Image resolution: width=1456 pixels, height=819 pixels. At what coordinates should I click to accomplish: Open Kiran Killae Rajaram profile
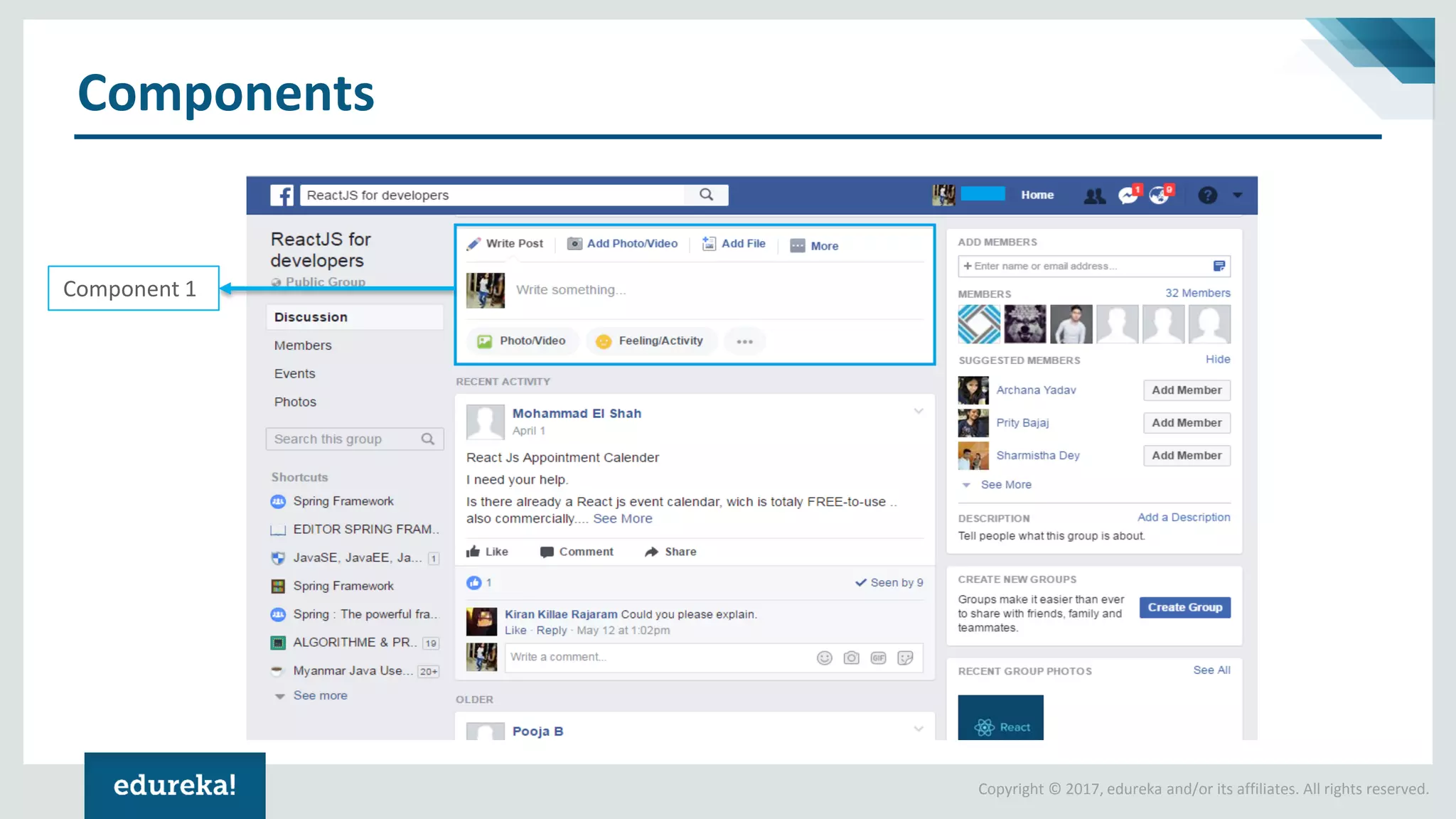(x=561, y=614)
